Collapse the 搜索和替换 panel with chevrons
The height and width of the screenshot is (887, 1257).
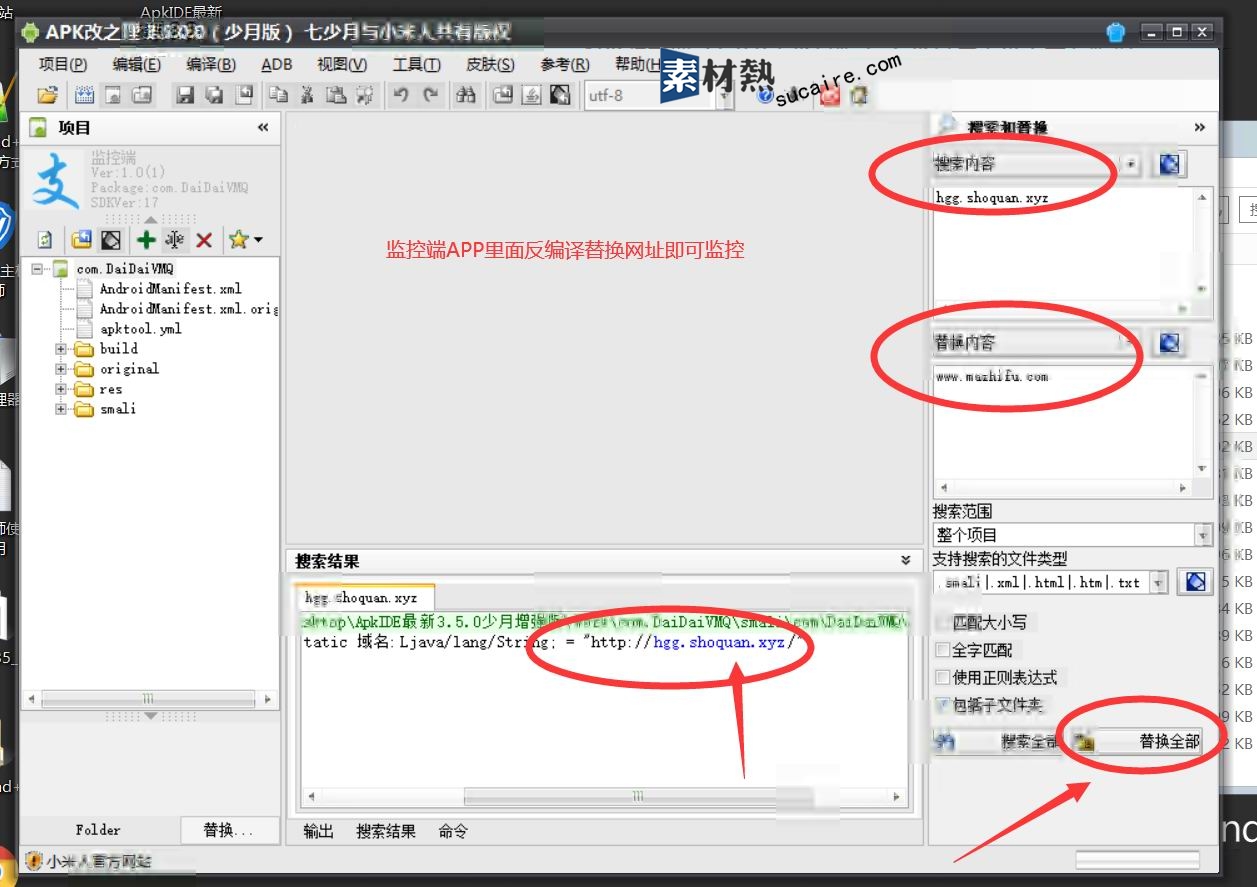tap(1200, 127)
